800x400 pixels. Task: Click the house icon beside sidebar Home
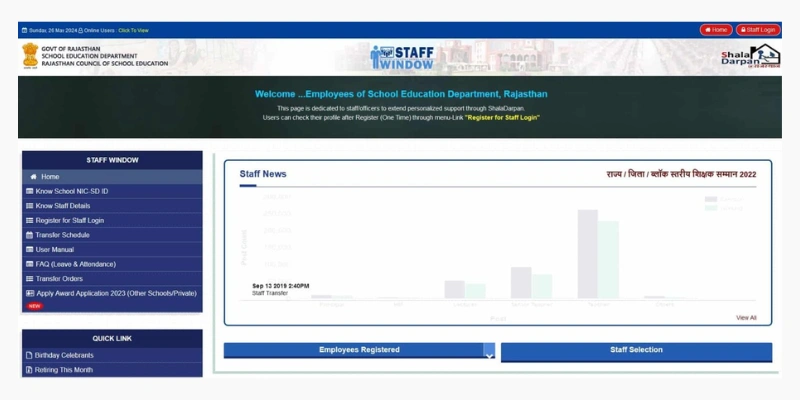click(x=33, y=176)
